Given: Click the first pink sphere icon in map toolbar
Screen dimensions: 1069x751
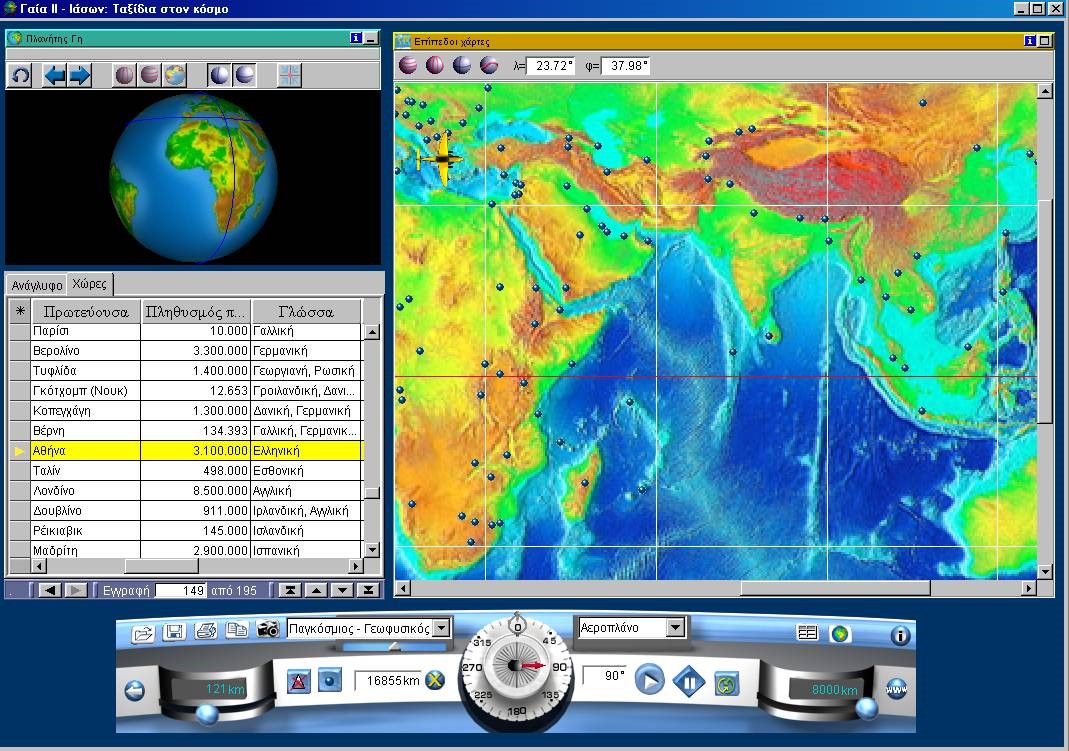Looking at the screenshot, I should (408, 65).
